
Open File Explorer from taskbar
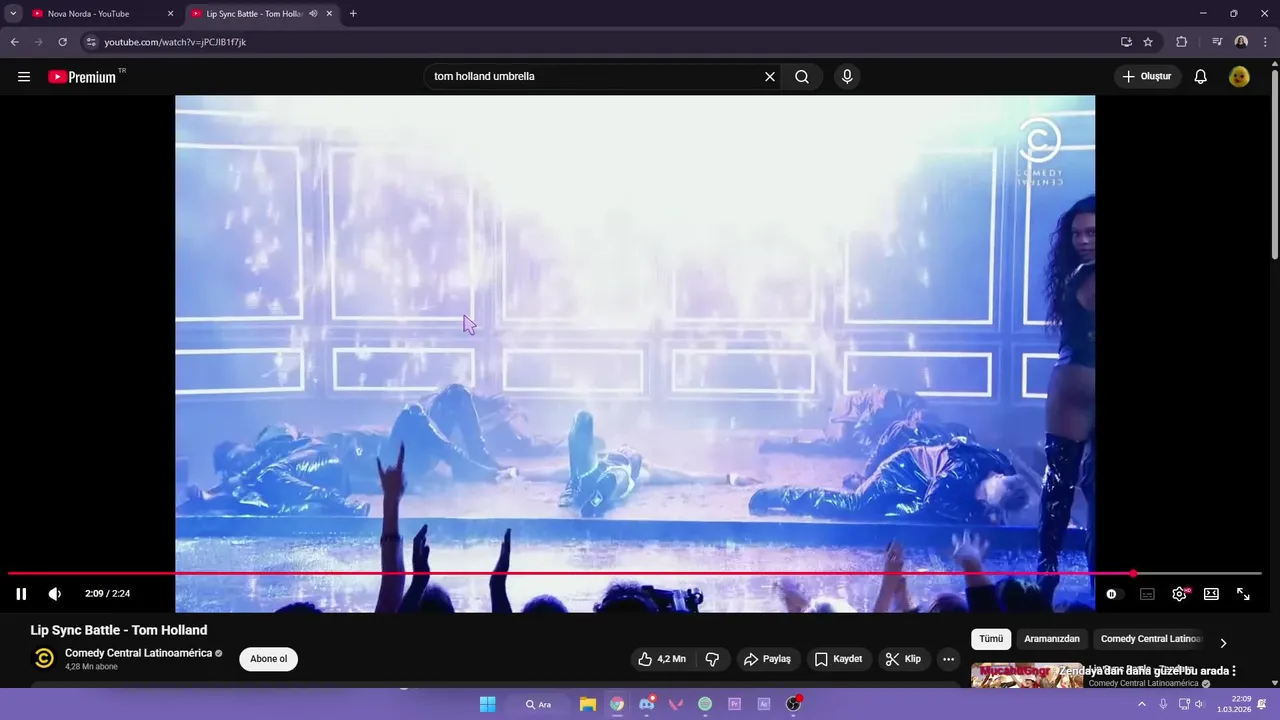[588, 704]
